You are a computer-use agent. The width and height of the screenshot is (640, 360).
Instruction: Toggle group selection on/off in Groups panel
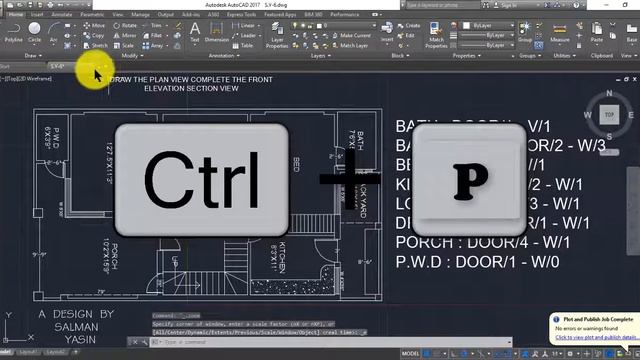[x=538, y=45]
